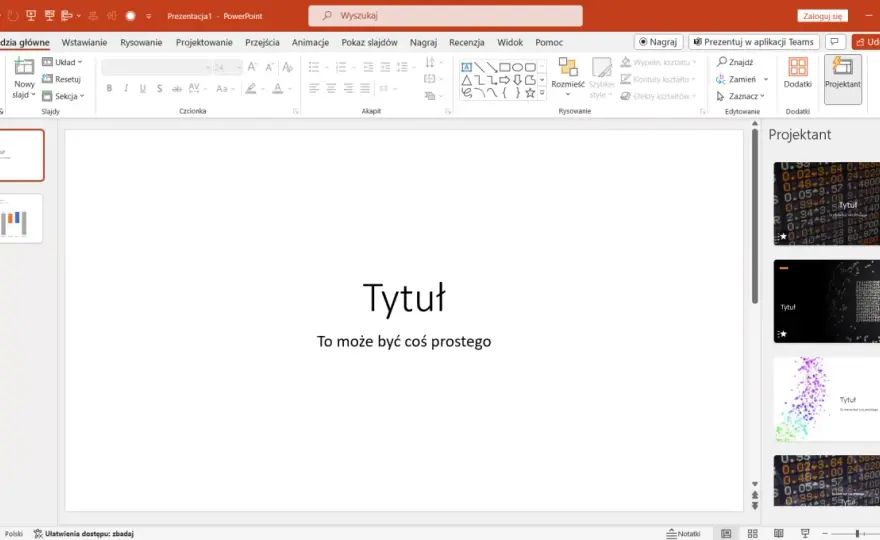Open customize quick access toolbar dropdown
This screenshot has height=540, width=880.
(x=149, y=16)
